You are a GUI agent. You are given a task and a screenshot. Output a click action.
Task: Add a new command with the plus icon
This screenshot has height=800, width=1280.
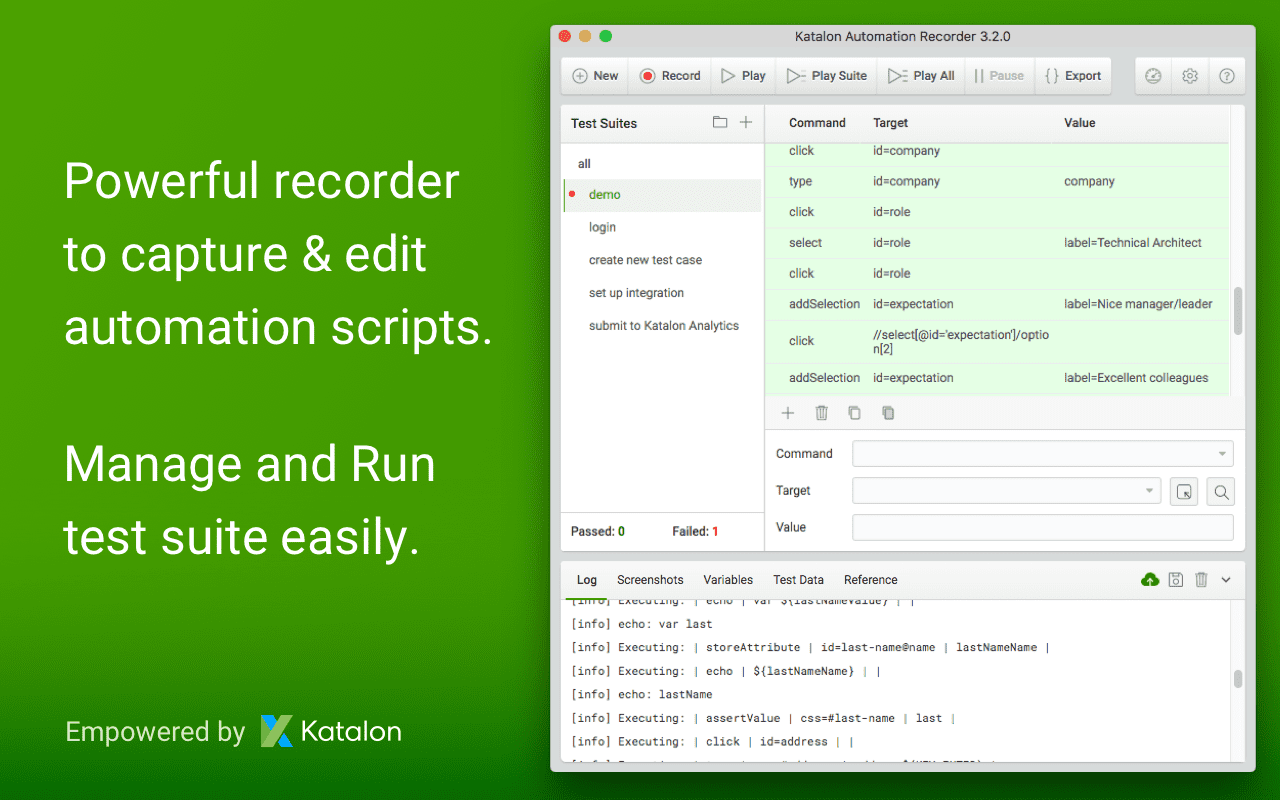(x=787, y=412)
